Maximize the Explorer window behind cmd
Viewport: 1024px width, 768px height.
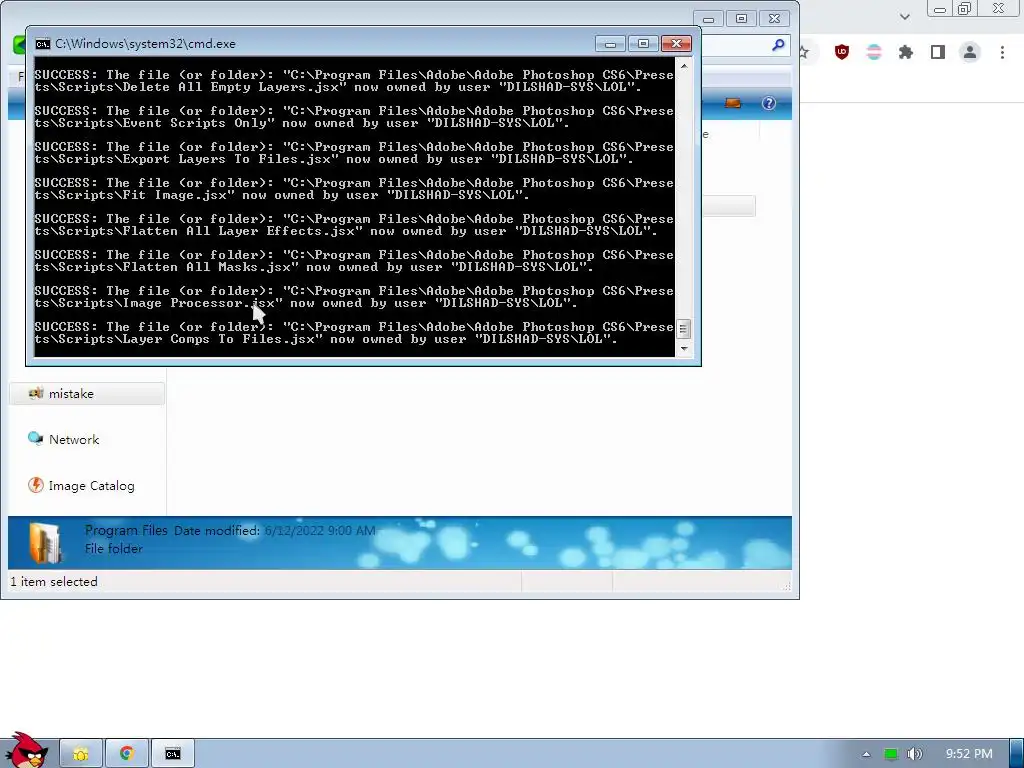[x=741, y=19]
